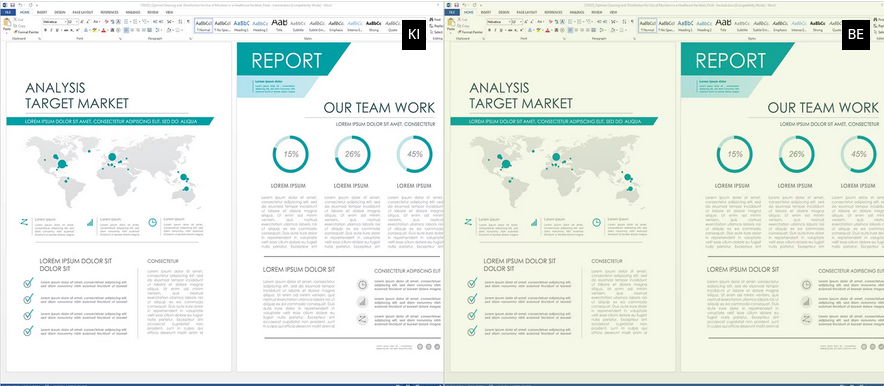Expand Font dialog launcher in left window
This screenshot has width=884, height=386.
tap(120, 38)
